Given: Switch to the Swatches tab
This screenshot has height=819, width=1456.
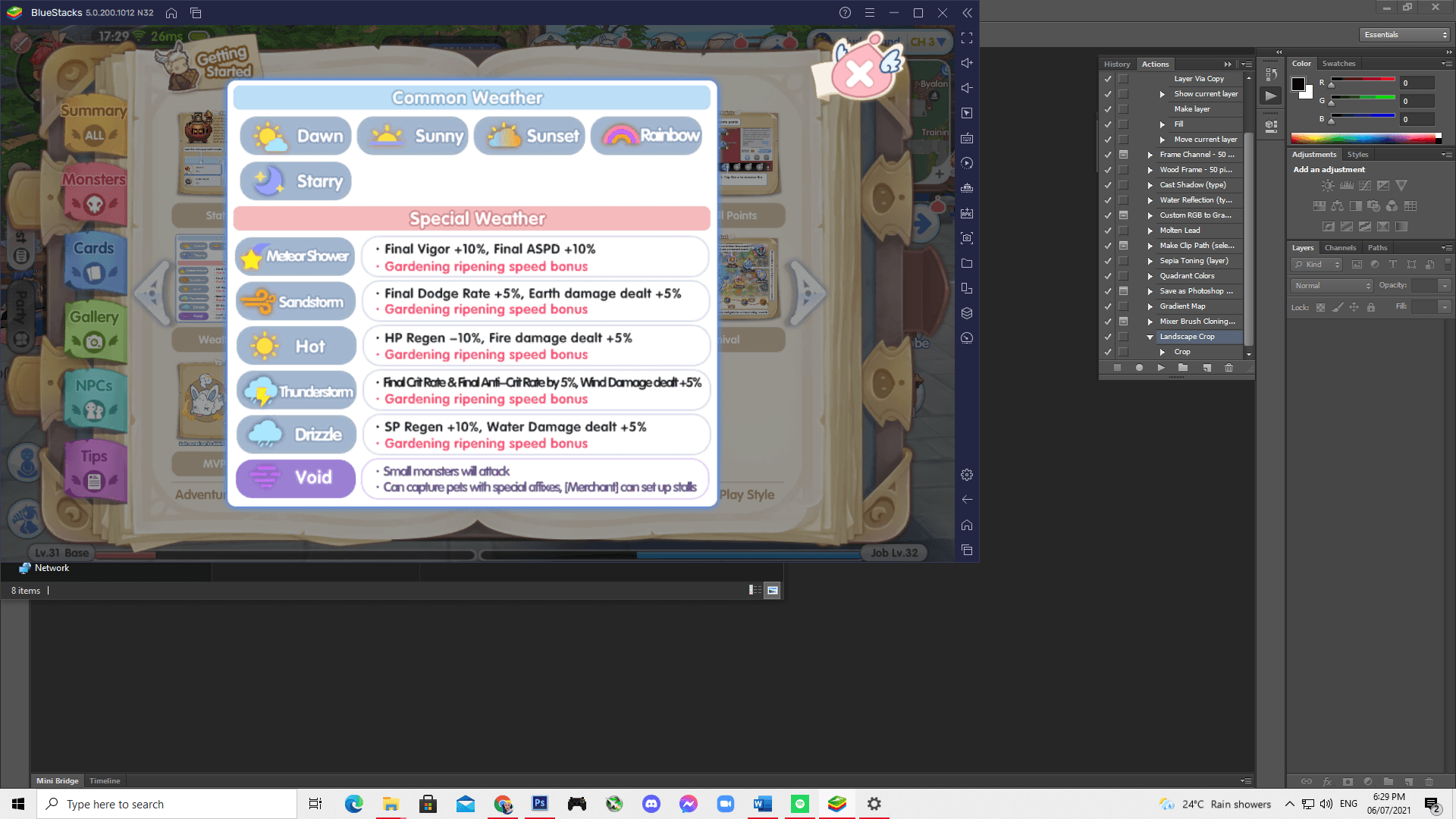Looking at the screenshot, I should coord(1339,62).
